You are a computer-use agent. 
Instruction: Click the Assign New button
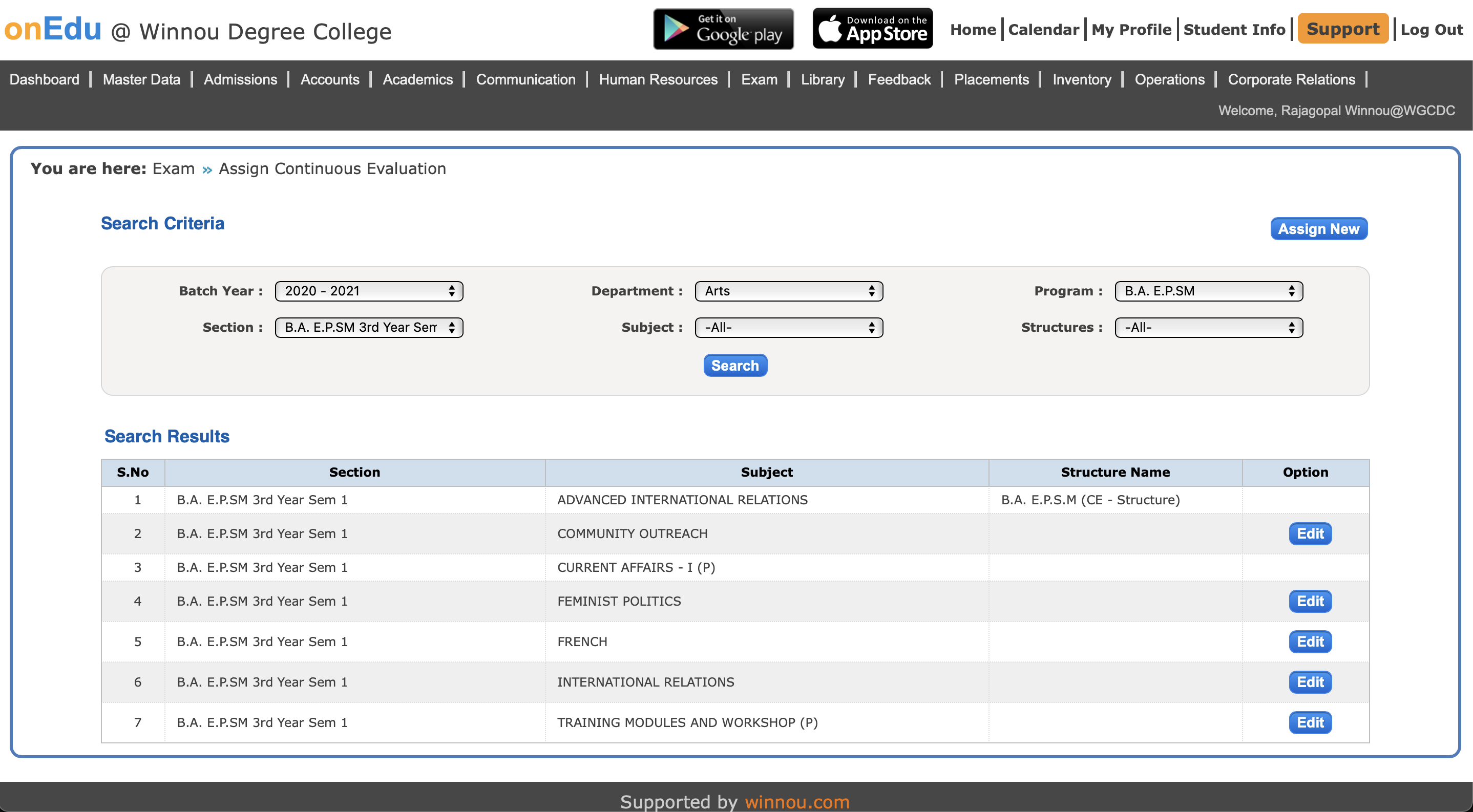click(x=1318, y=229)
